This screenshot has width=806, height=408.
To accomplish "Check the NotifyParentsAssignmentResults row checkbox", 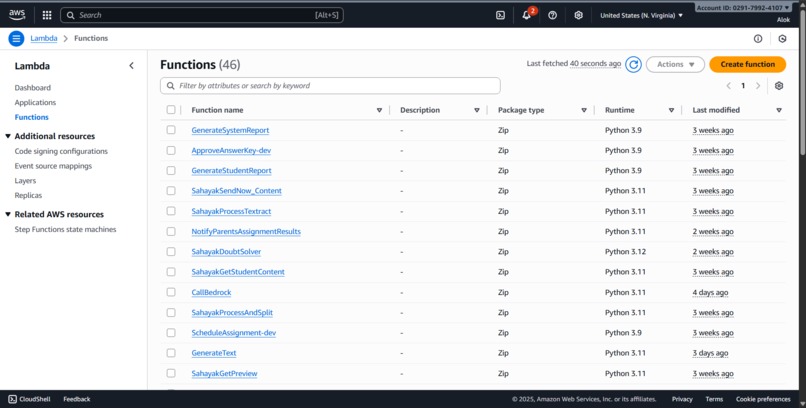I will [171, 231].
